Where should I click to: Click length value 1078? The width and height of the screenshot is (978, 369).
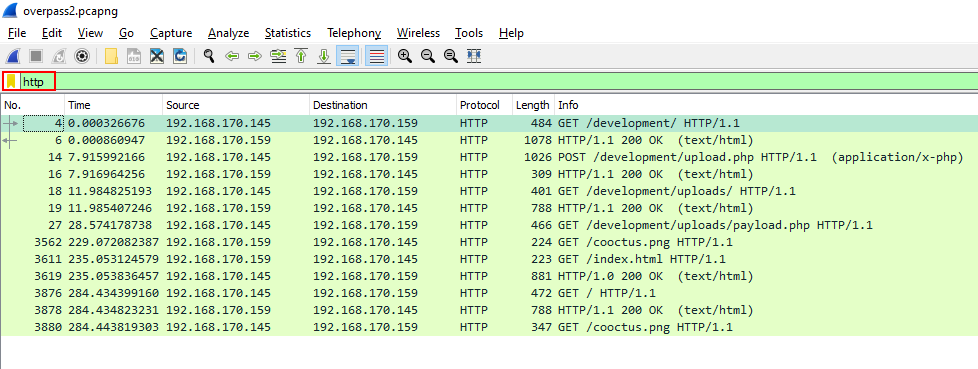tap(538, 140)
